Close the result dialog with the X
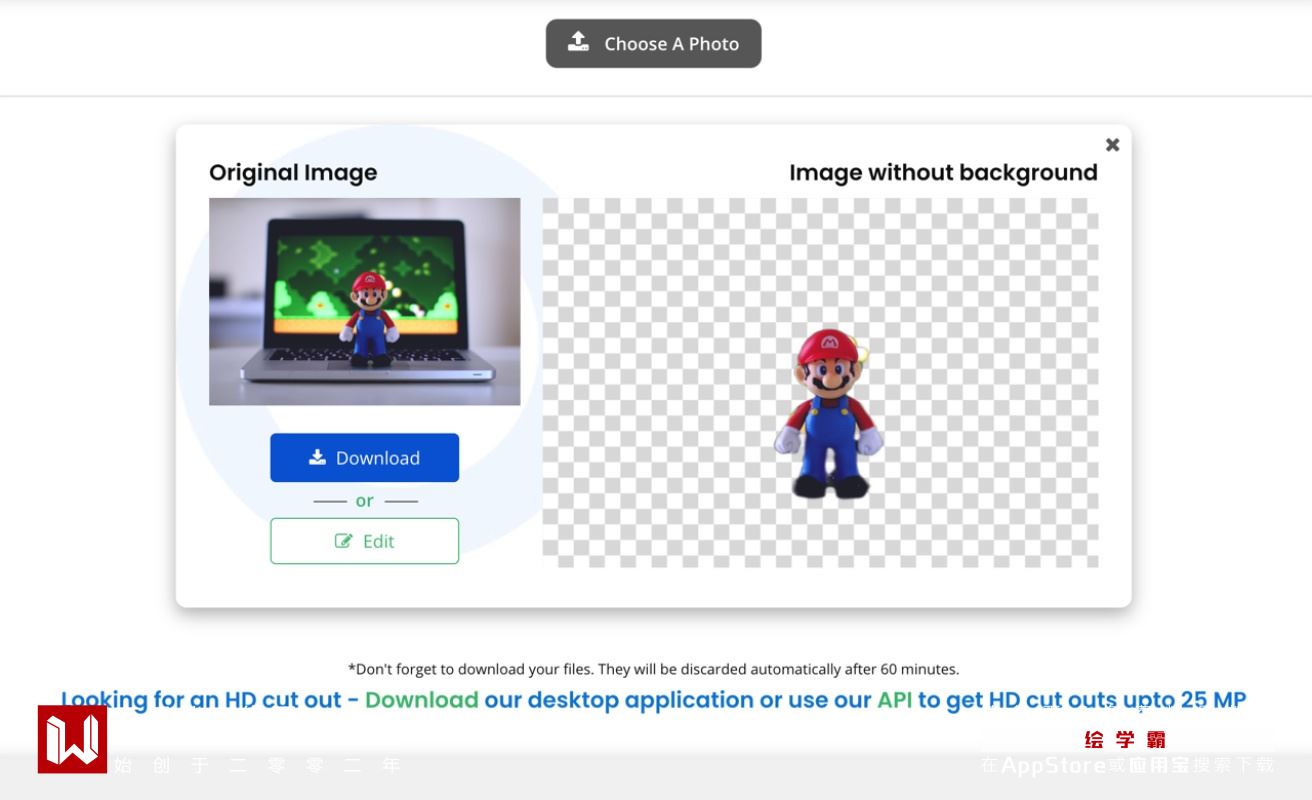The height and width of the screenshot is (800, 1312). point(1112,145)
